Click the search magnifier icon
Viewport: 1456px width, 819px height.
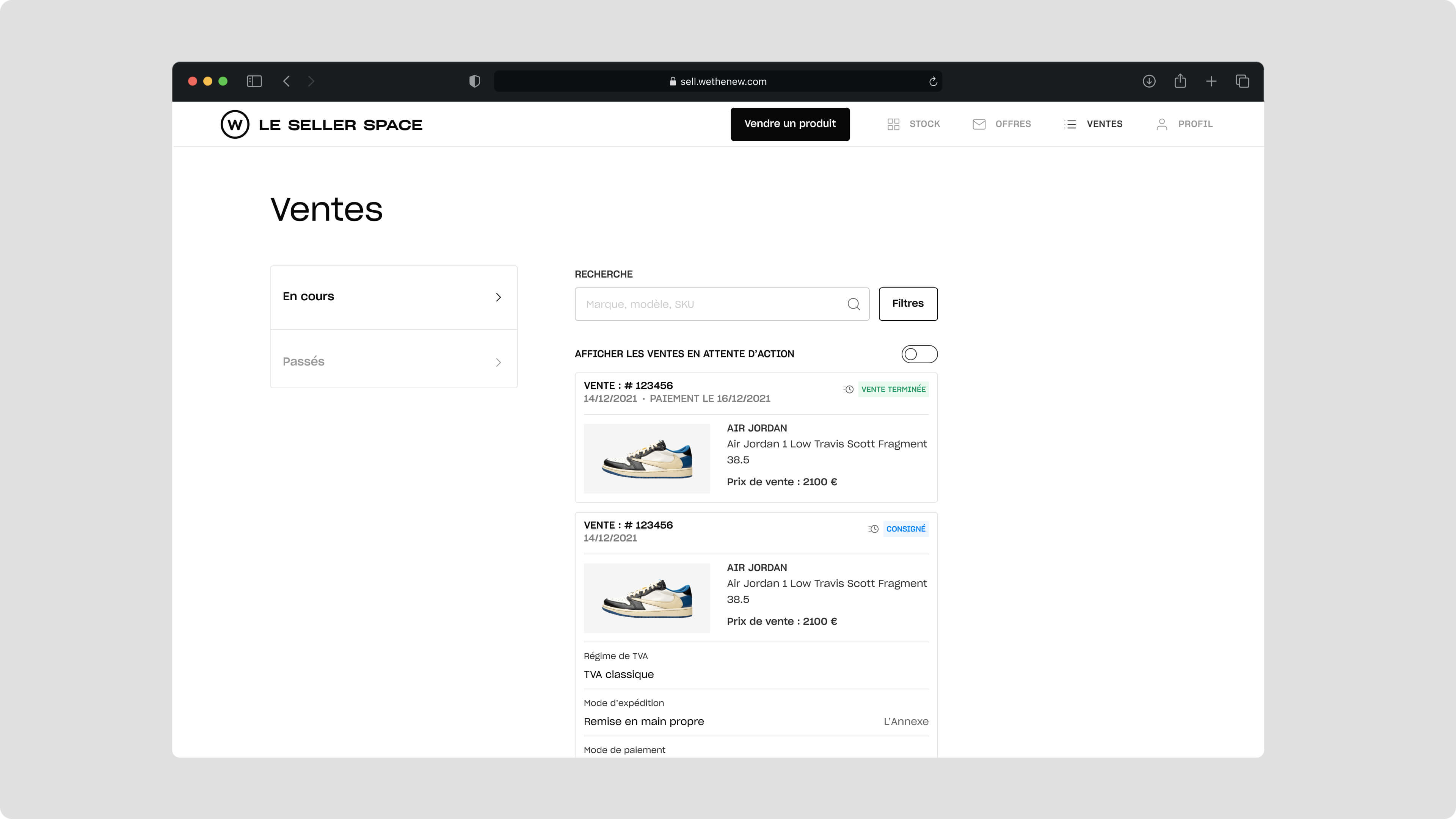854,304
